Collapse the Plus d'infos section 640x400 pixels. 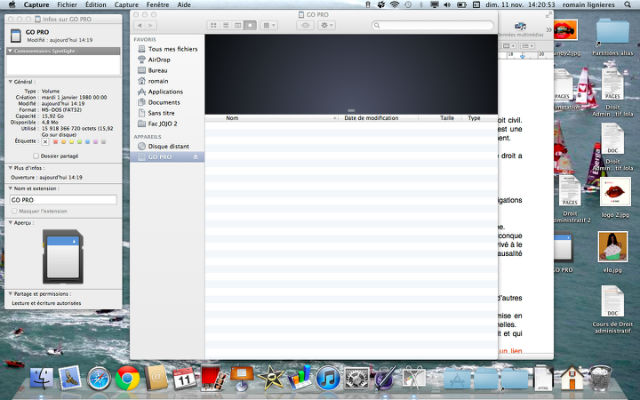coord(10,168)
